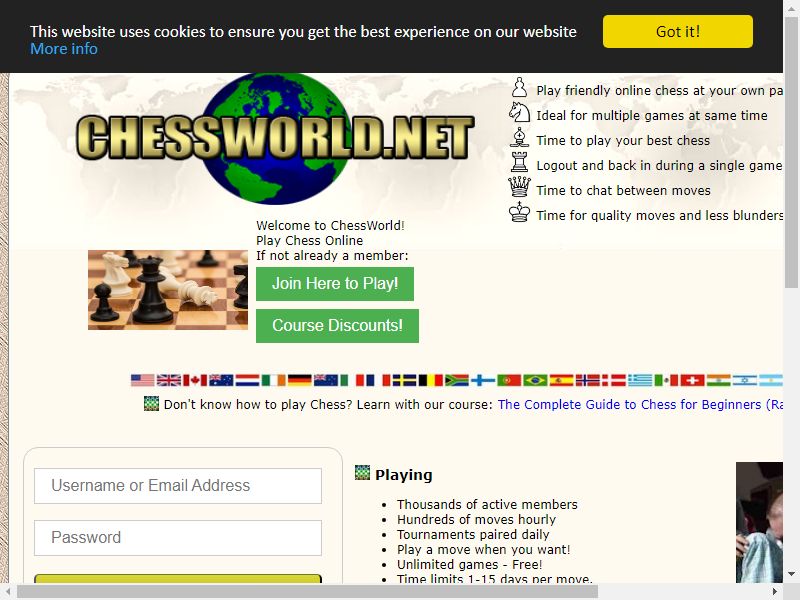Click the United States flag icon
Image resolution: width=800 pixels, height=600 pixels.
[x=143, y=380]
